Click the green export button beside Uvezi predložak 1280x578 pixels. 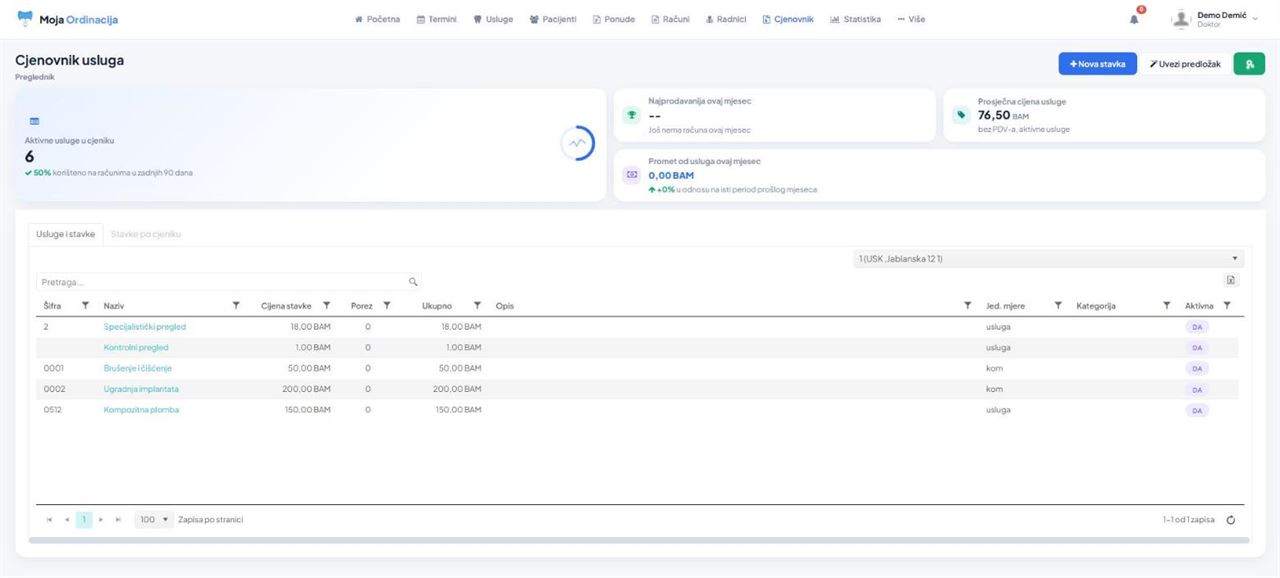[1249, 64]
